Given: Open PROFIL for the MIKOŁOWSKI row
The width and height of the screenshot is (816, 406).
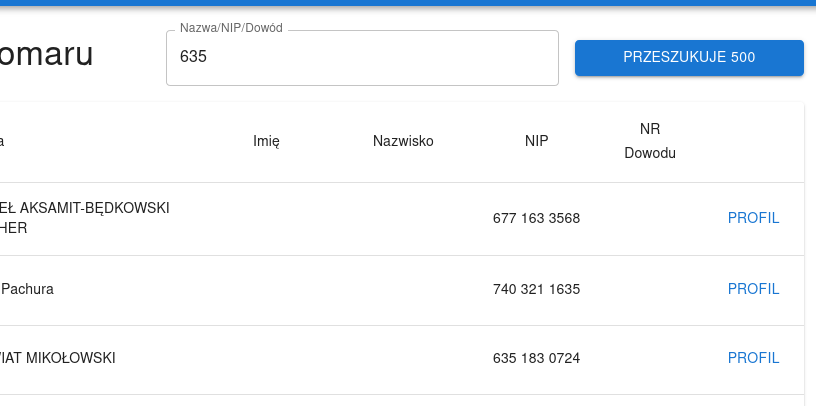Looking at the screenshot, I should pyautogui.click(x=753, y=358).
